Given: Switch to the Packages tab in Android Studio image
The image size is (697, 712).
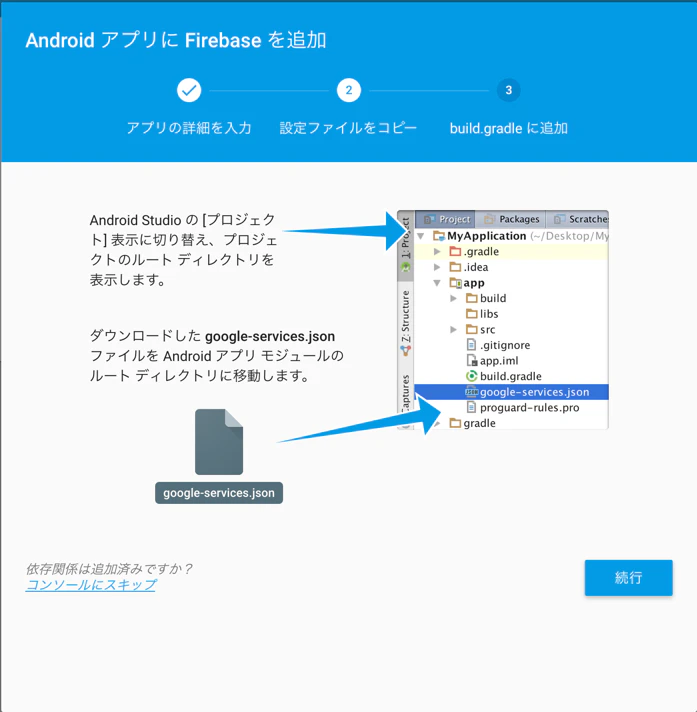Looking at the screenshot, I should (x=511, y=219).
